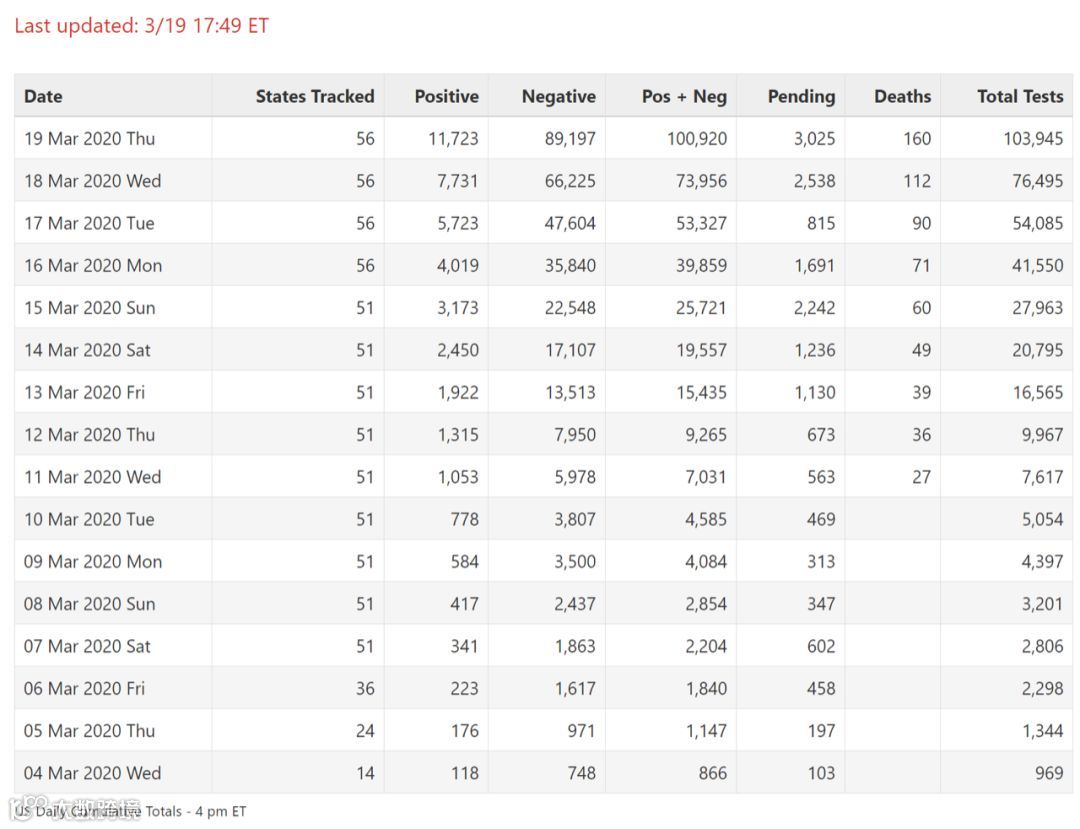Image resolution: width=1080 pixels, height=829 pixels.
Task: Select the 16 Mar 2020 Mon row date
Action: [x=93, y=266]
